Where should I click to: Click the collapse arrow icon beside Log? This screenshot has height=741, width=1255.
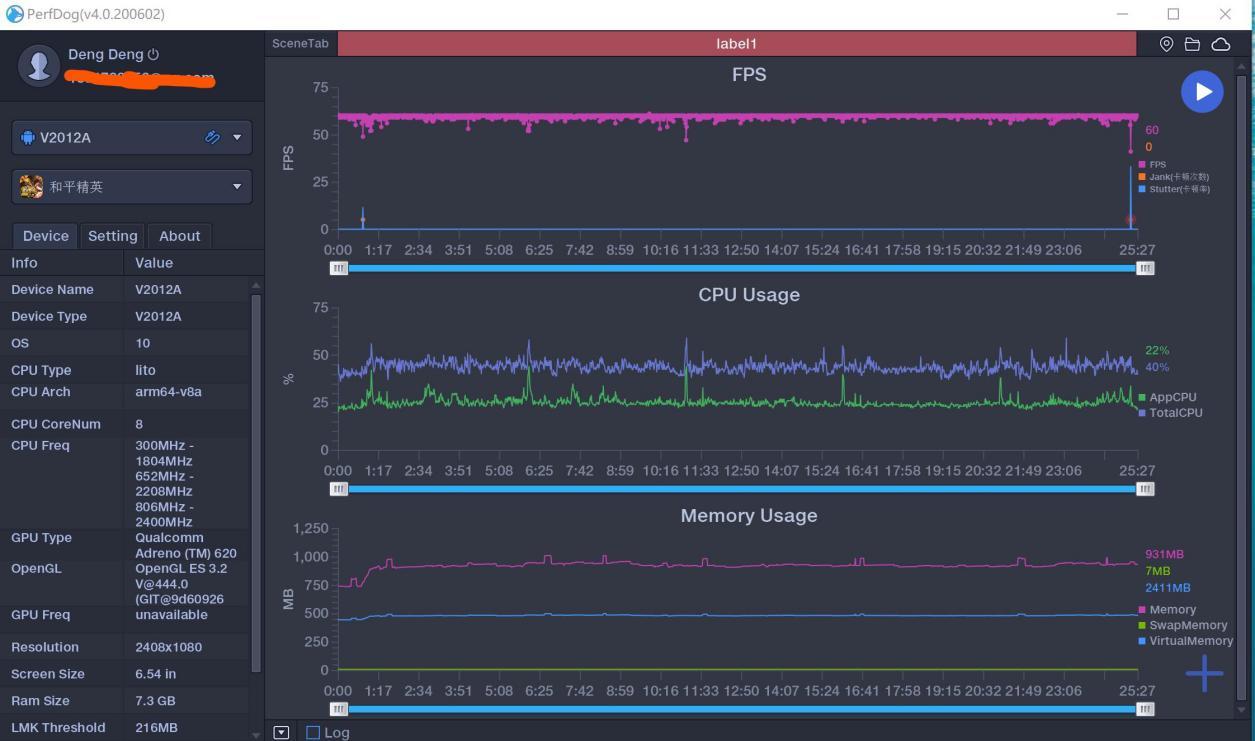(281, 732)
